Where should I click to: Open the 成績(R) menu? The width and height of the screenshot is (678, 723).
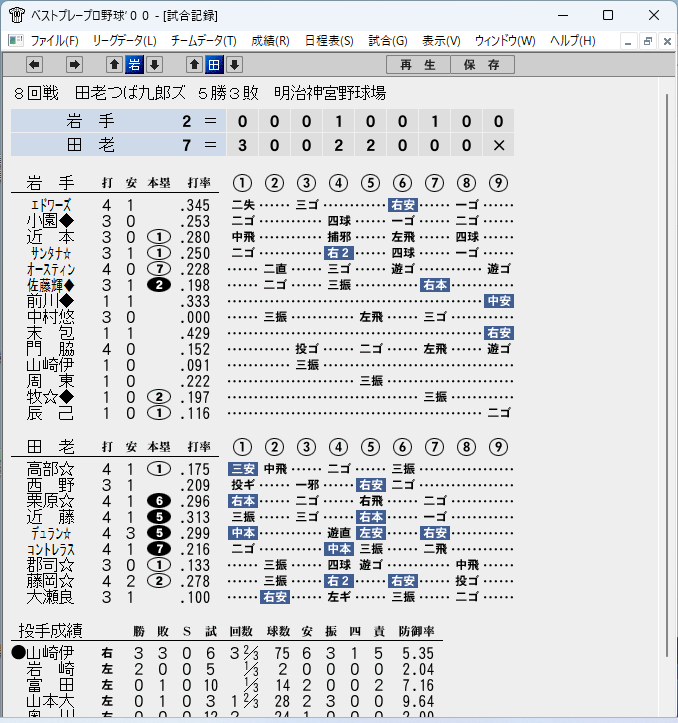tap(270, 41)
